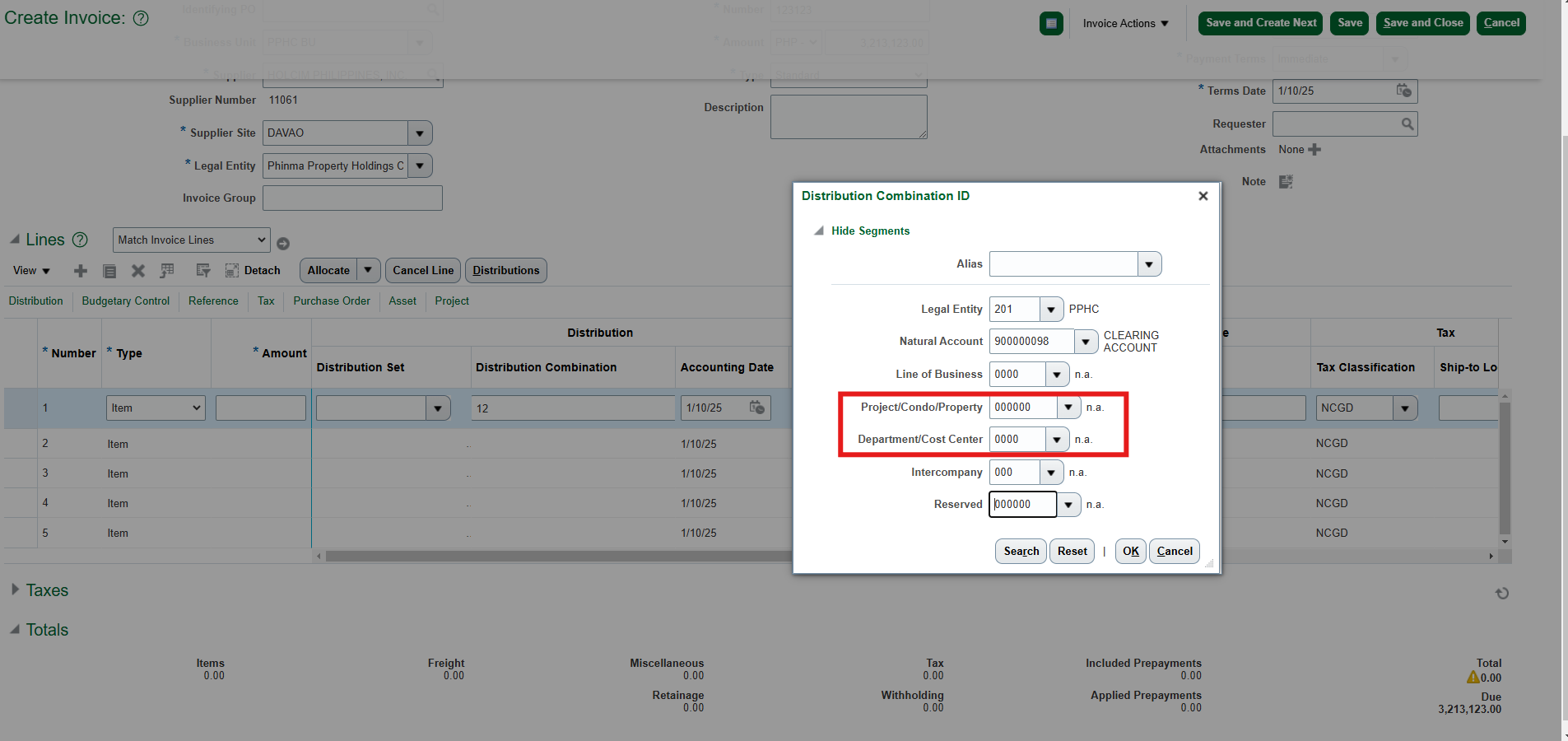Image resolution: width=1568 pixels, height=741 pixels.
Task: Open Allocate button dropdown arrow
Action: point(368,270)
